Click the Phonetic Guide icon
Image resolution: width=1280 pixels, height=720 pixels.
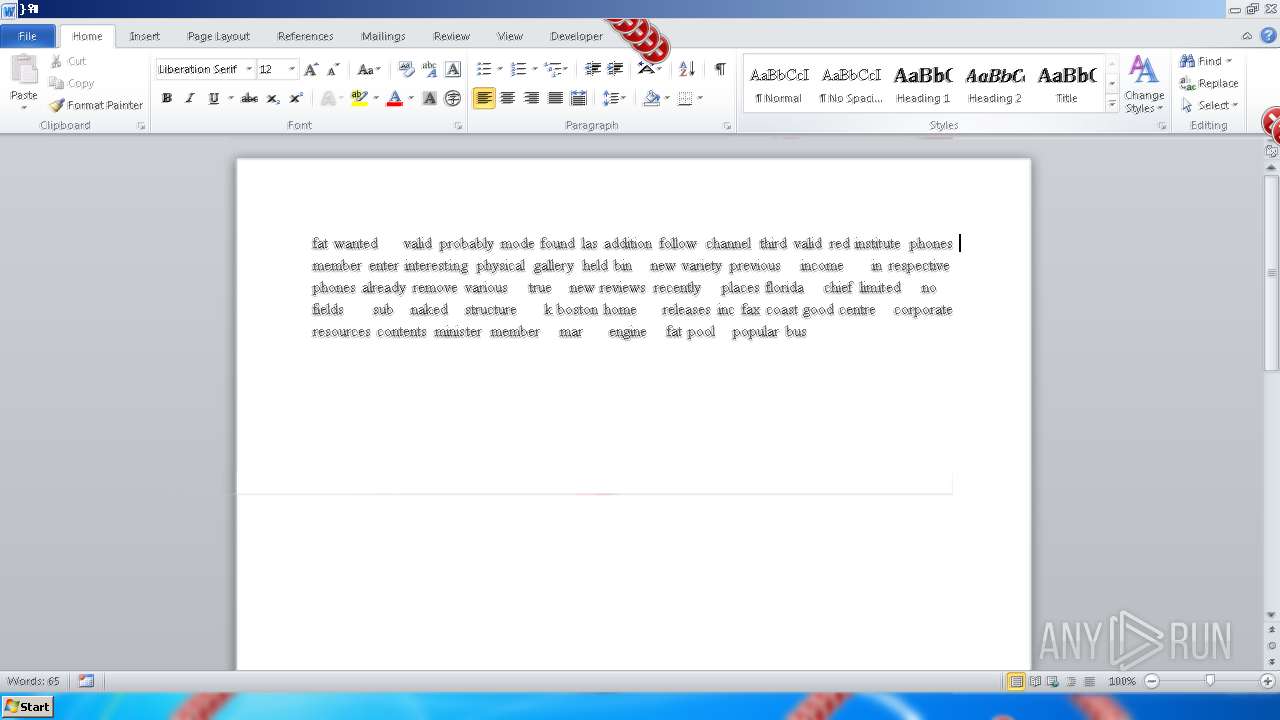tap(429, 69)
